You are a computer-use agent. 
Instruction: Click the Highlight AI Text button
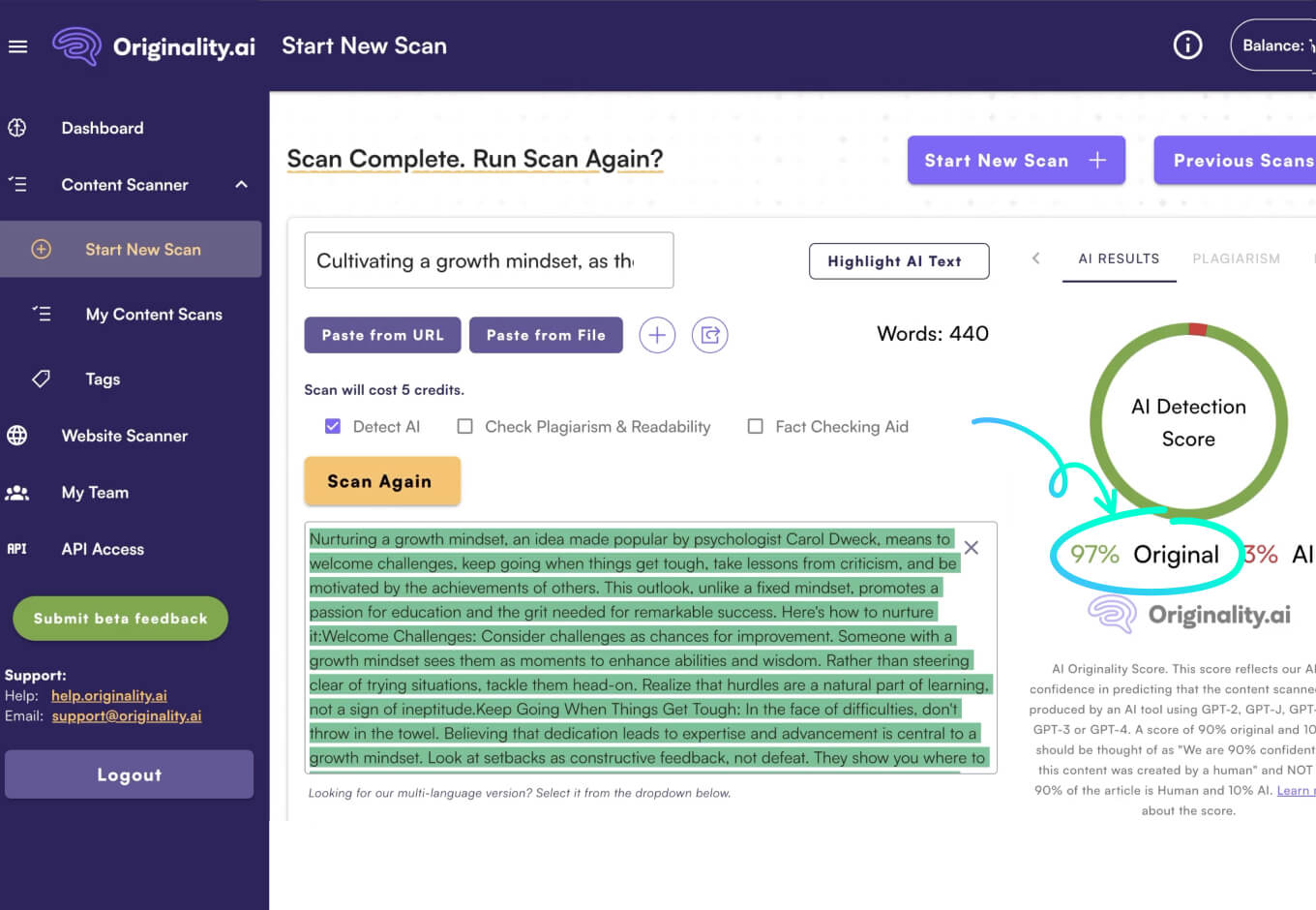pos(899,261)
